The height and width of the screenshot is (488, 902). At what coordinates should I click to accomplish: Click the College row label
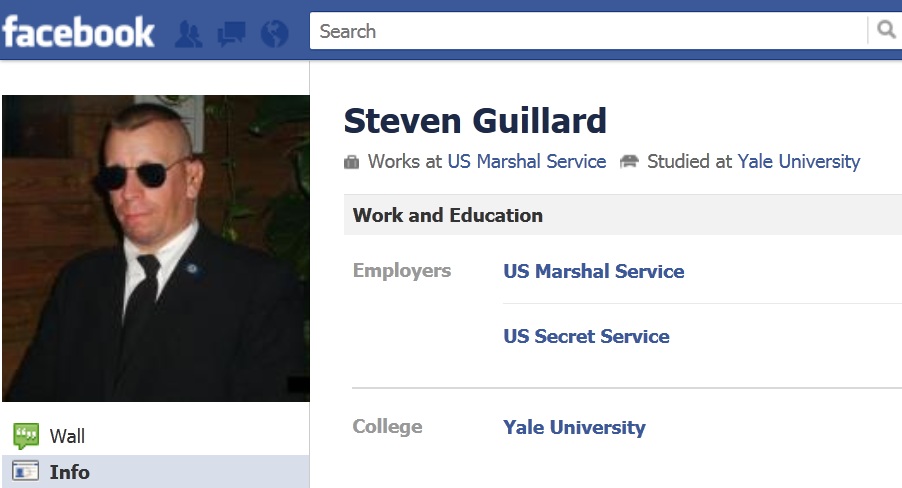pos(387,427)
